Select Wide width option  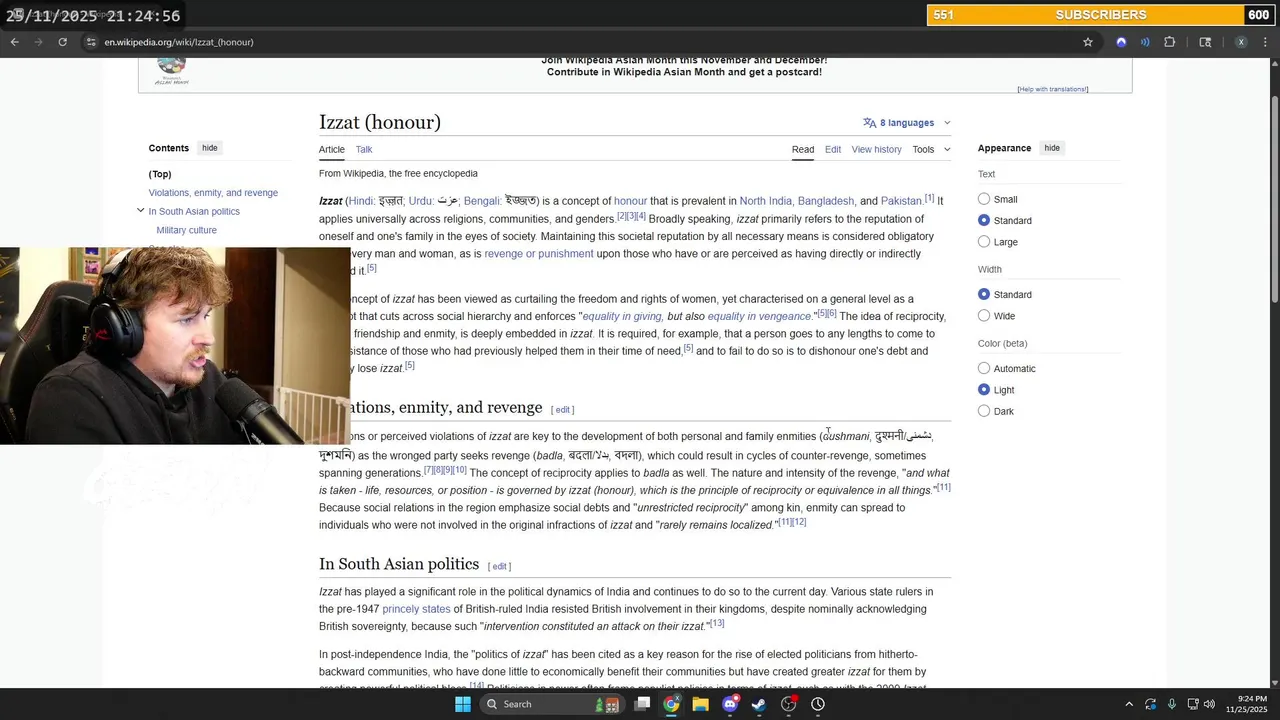[984, 316]
